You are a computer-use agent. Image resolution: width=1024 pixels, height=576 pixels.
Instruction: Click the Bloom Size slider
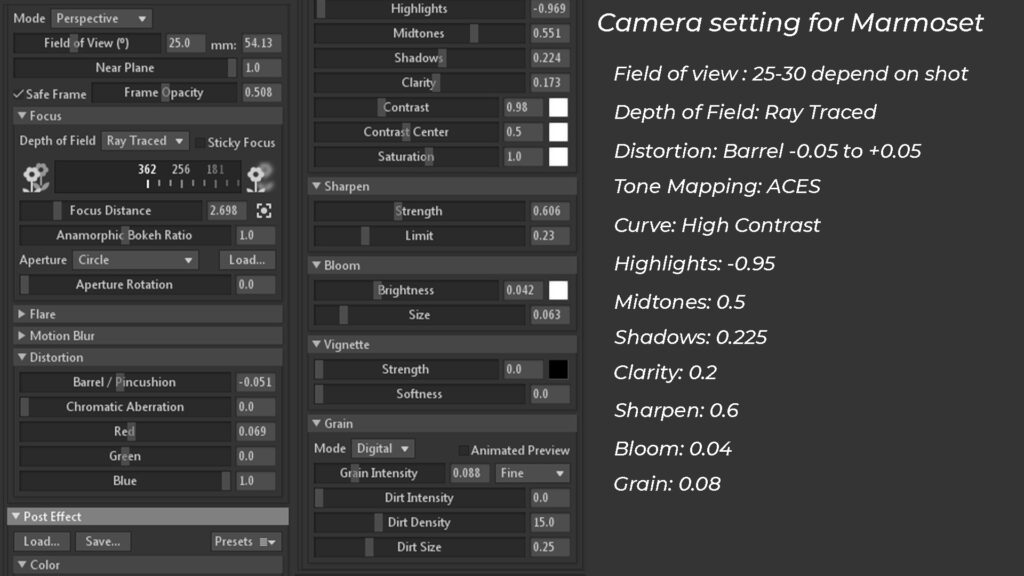point(419,315)
